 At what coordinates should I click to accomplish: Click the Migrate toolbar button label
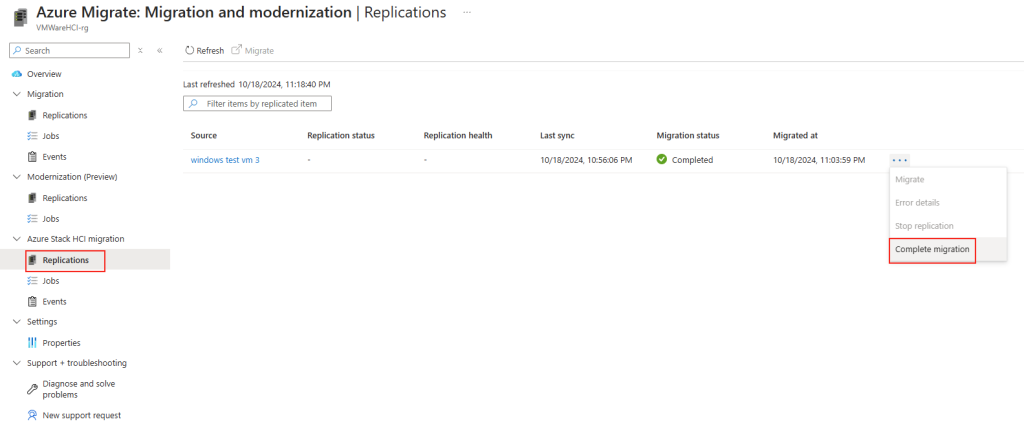point(259,50)
